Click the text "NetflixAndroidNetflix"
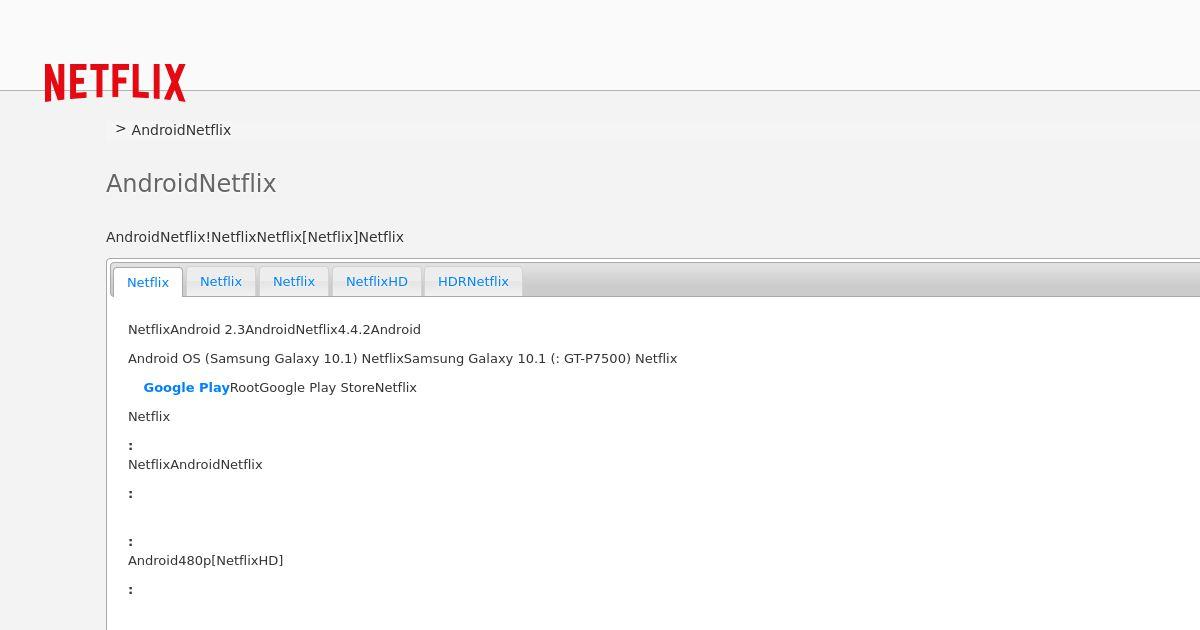The height and width of the screenshot is (630, 1200). pyautogui.click(x=195, y=464)
